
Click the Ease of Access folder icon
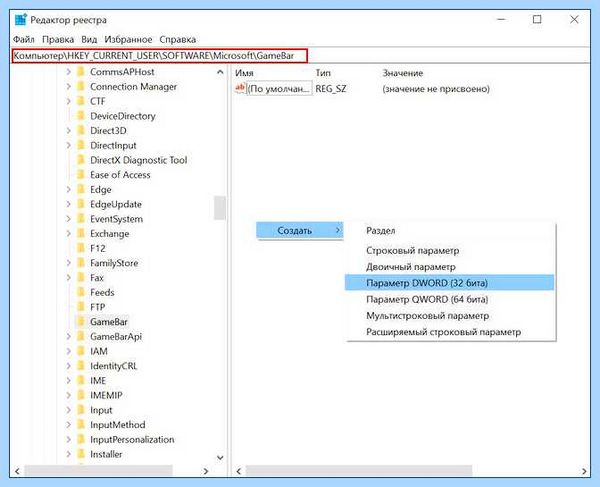point(81,175)
